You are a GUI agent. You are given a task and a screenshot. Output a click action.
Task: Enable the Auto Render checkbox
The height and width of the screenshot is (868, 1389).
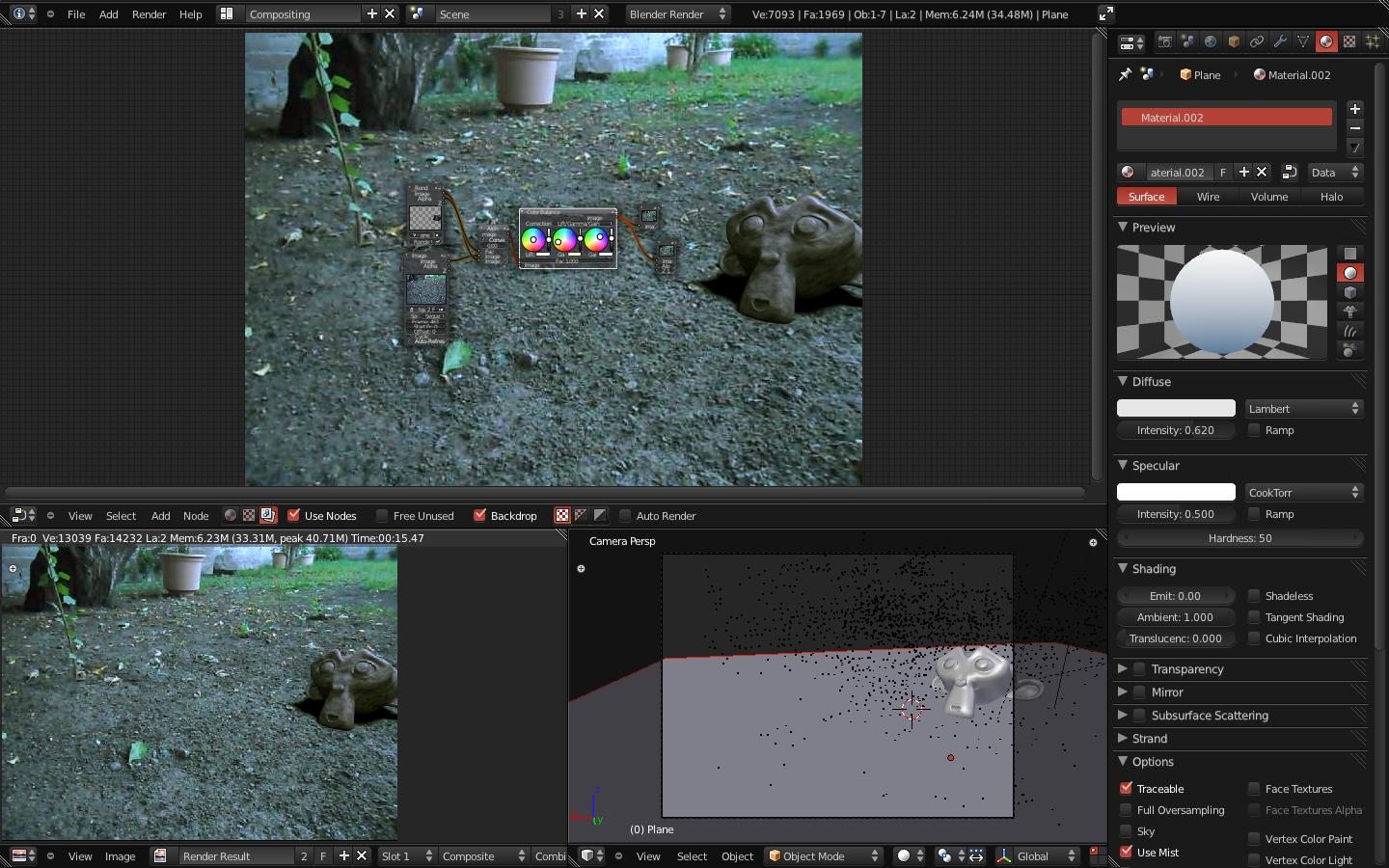[625, 515]
